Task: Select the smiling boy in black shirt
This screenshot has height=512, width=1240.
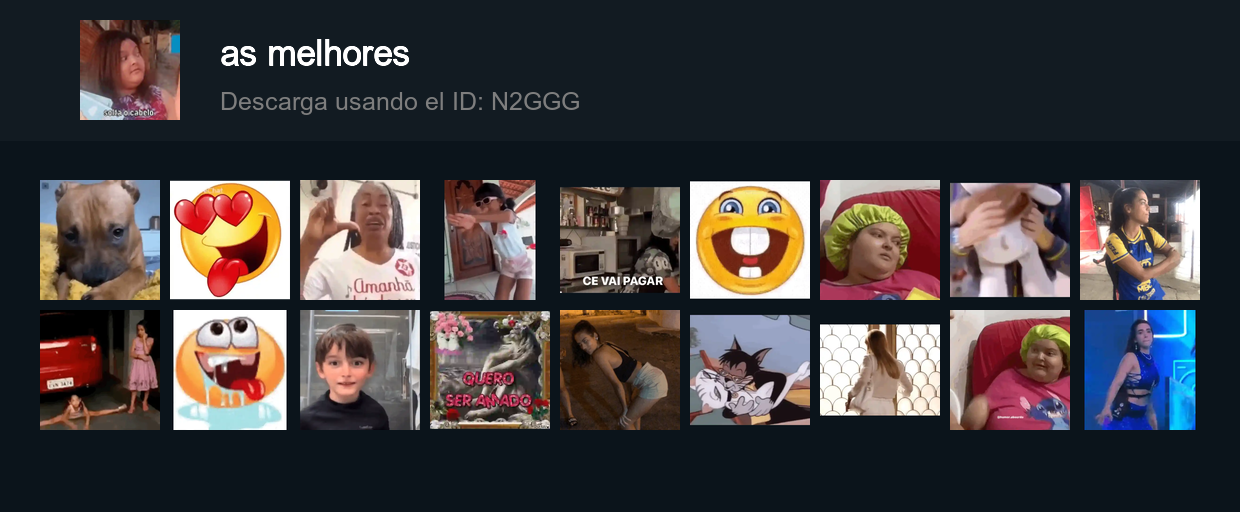Action: point(360,370)
